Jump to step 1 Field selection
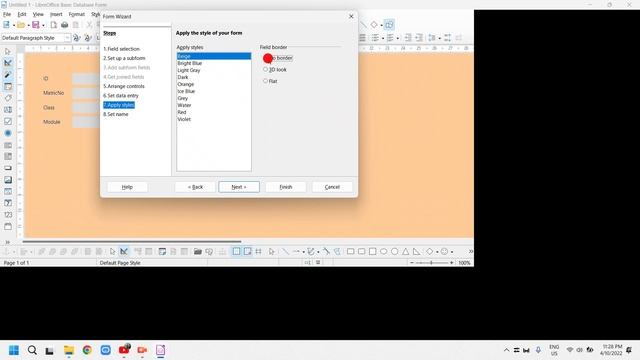 point(121,49)
